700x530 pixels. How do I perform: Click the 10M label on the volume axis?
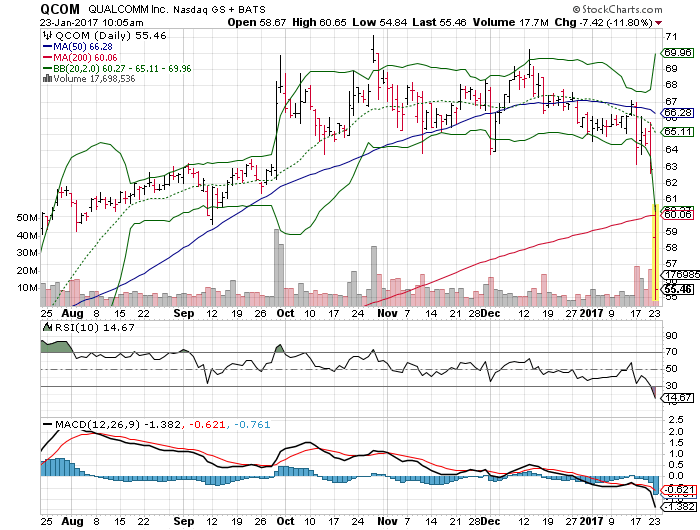pos(27,288)
